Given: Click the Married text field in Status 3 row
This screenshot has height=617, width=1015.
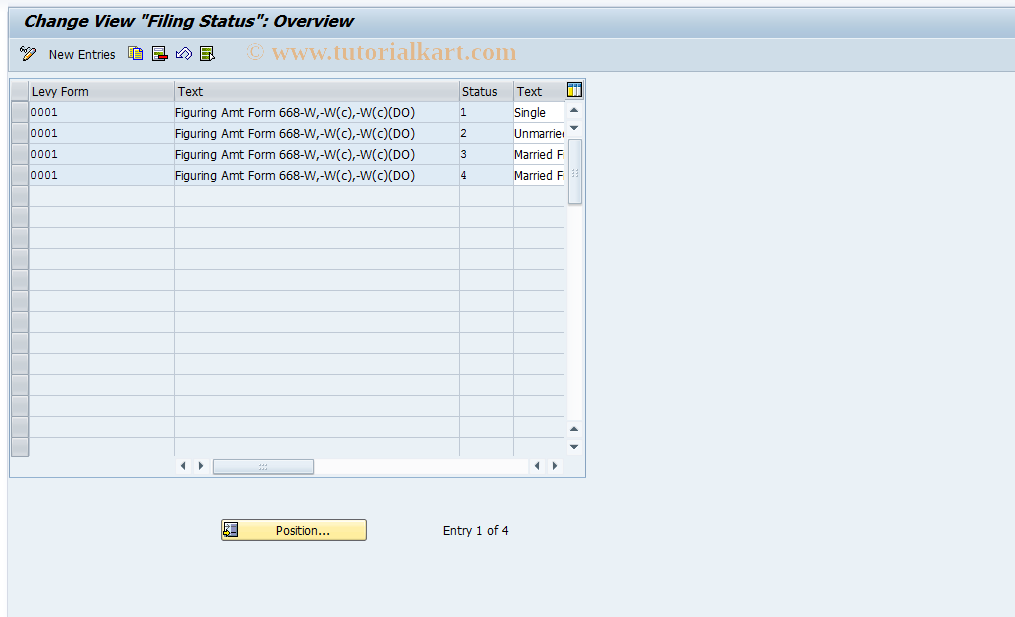Looking at the screenshot, I should click(x=539, y=154).
